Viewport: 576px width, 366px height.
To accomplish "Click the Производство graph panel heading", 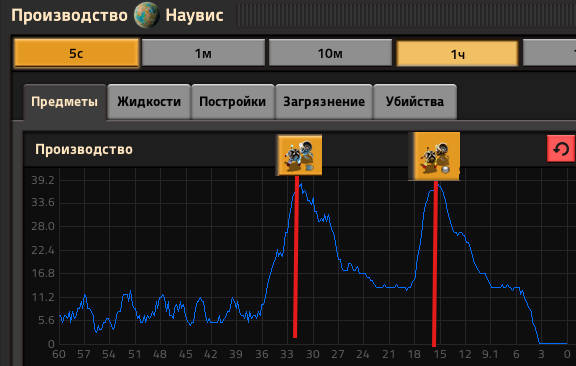I will [x=84, y=150].
